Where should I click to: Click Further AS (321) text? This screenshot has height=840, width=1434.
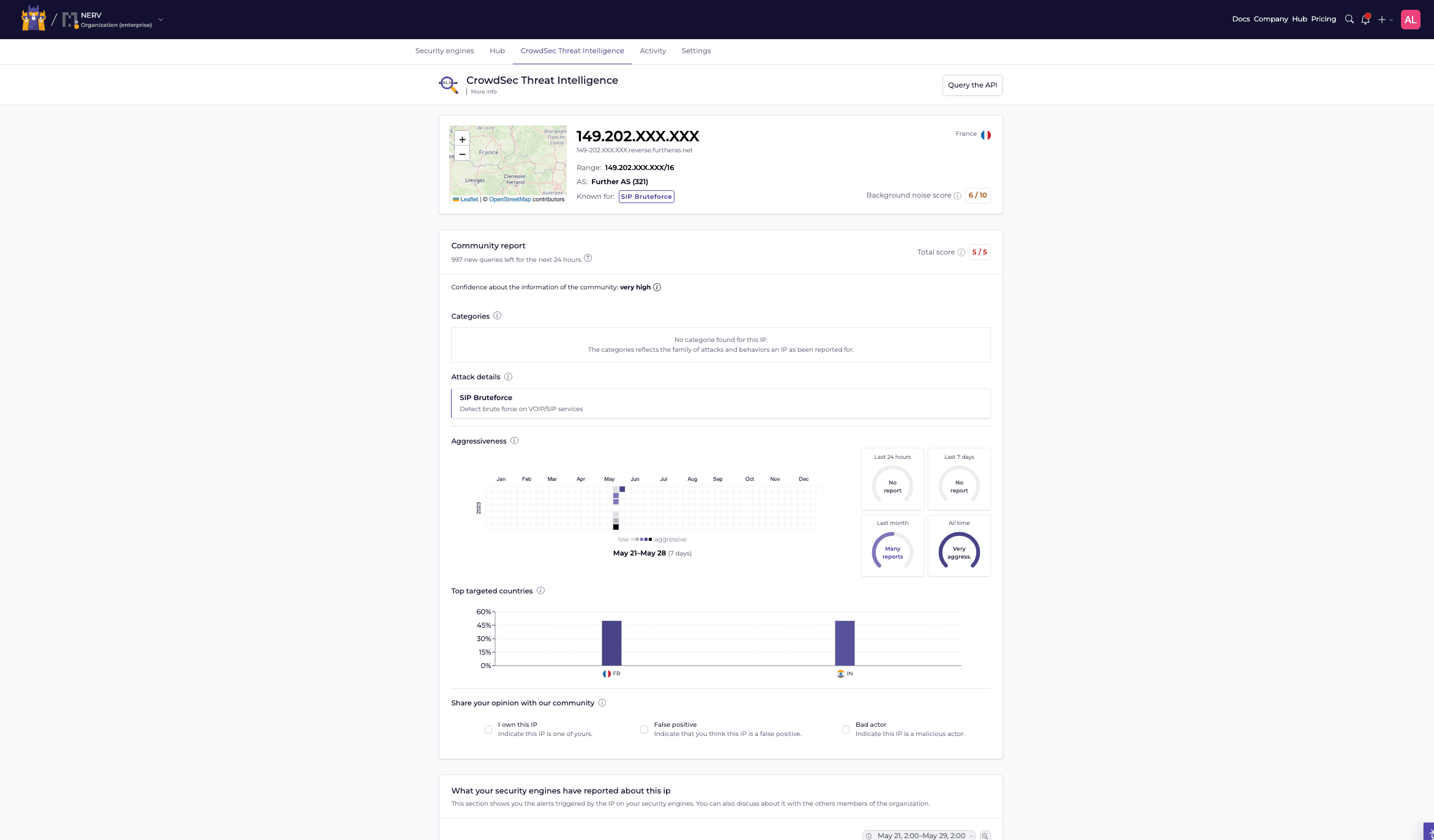click(x=619, y=182)
